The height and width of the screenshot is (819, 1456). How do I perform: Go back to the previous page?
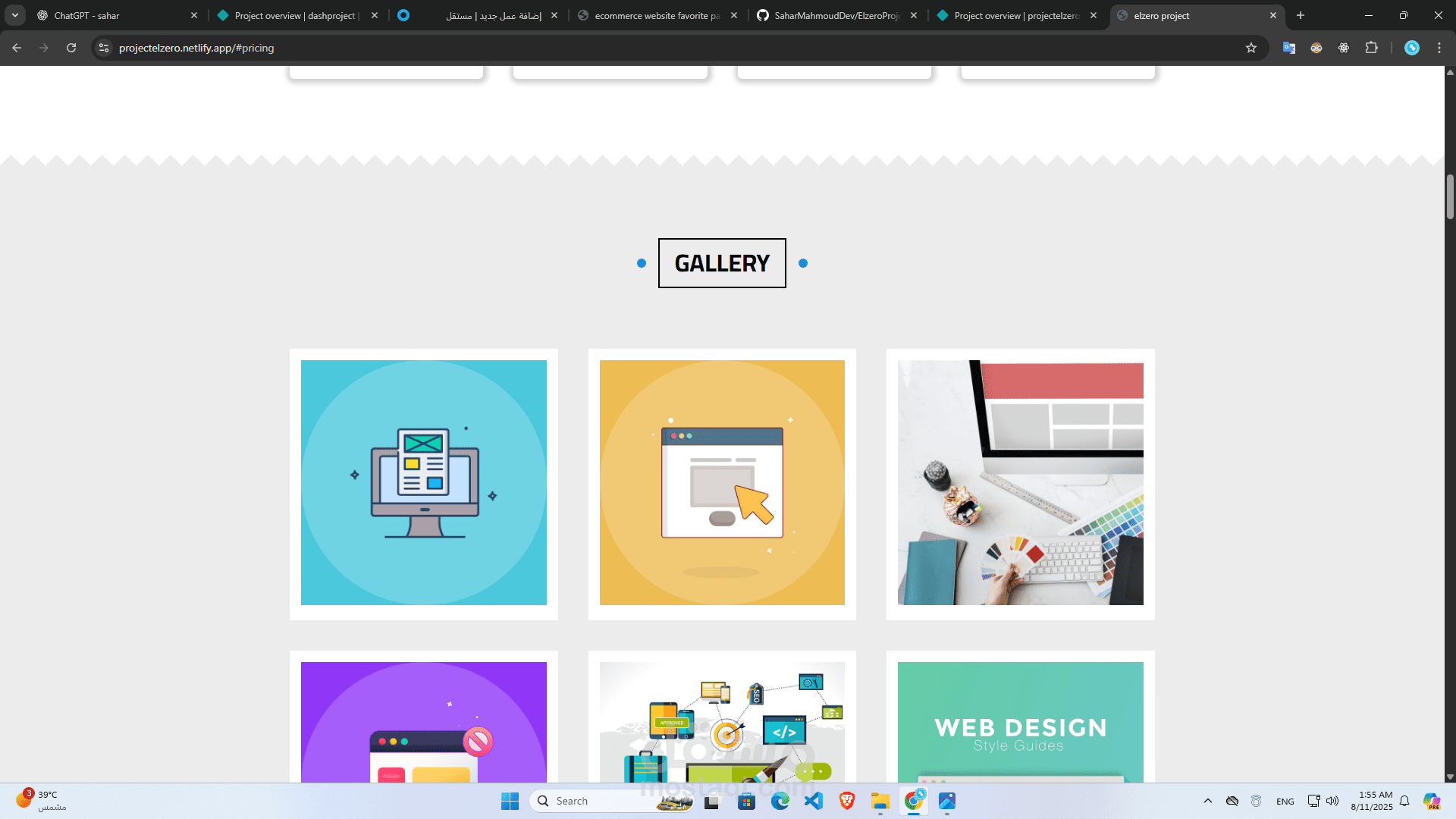pos(17,48)
